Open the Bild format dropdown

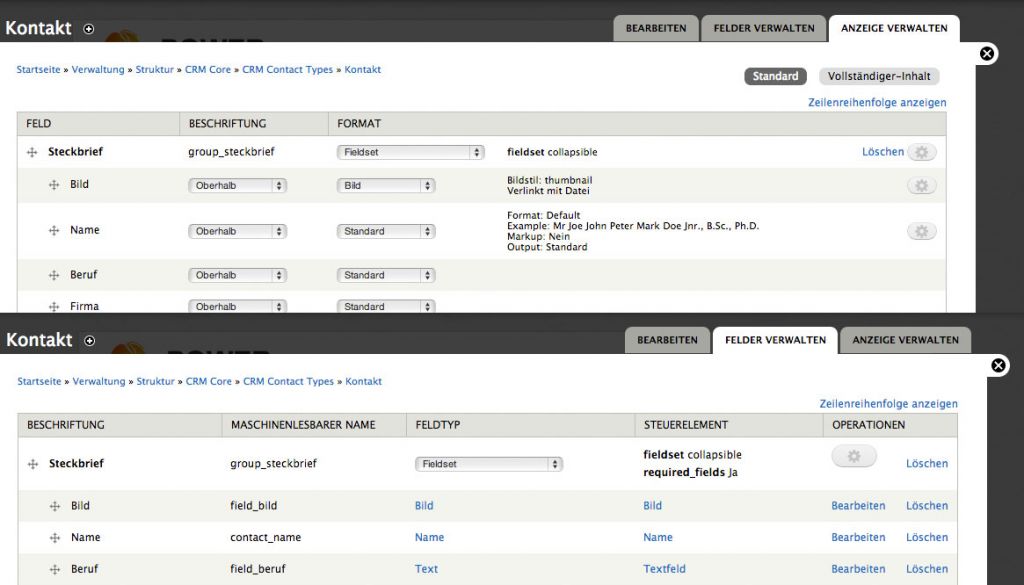point(386,186)
